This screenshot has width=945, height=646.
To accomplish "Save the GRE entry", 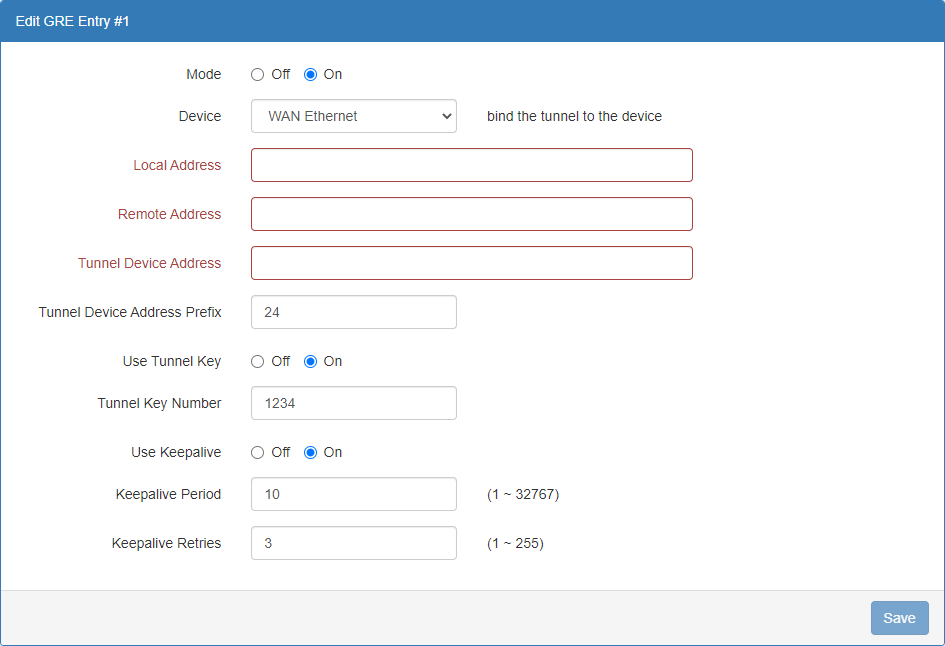I will tap(899, 618).
